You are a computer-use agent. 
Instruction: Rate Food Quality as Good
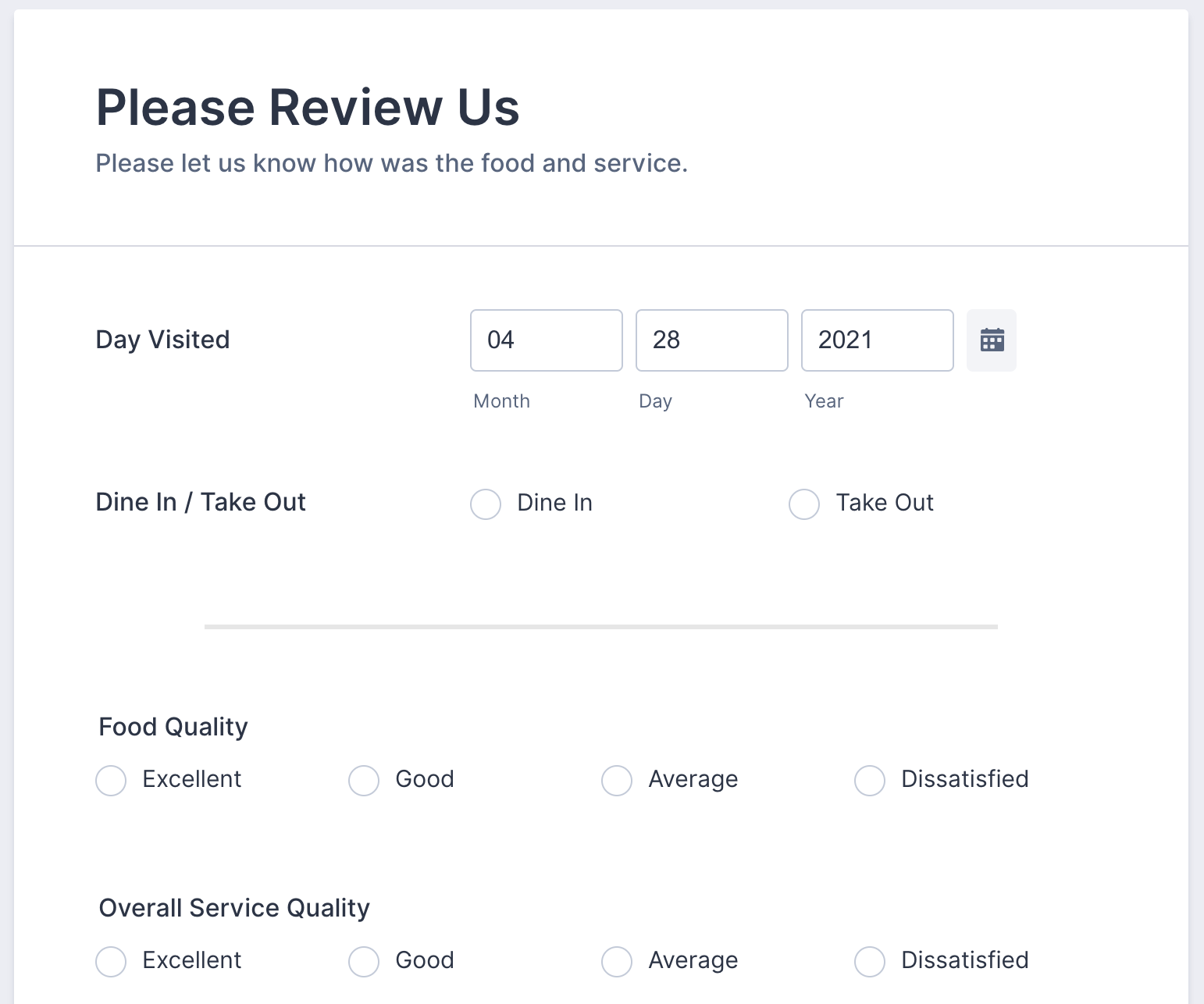[364, 781]
